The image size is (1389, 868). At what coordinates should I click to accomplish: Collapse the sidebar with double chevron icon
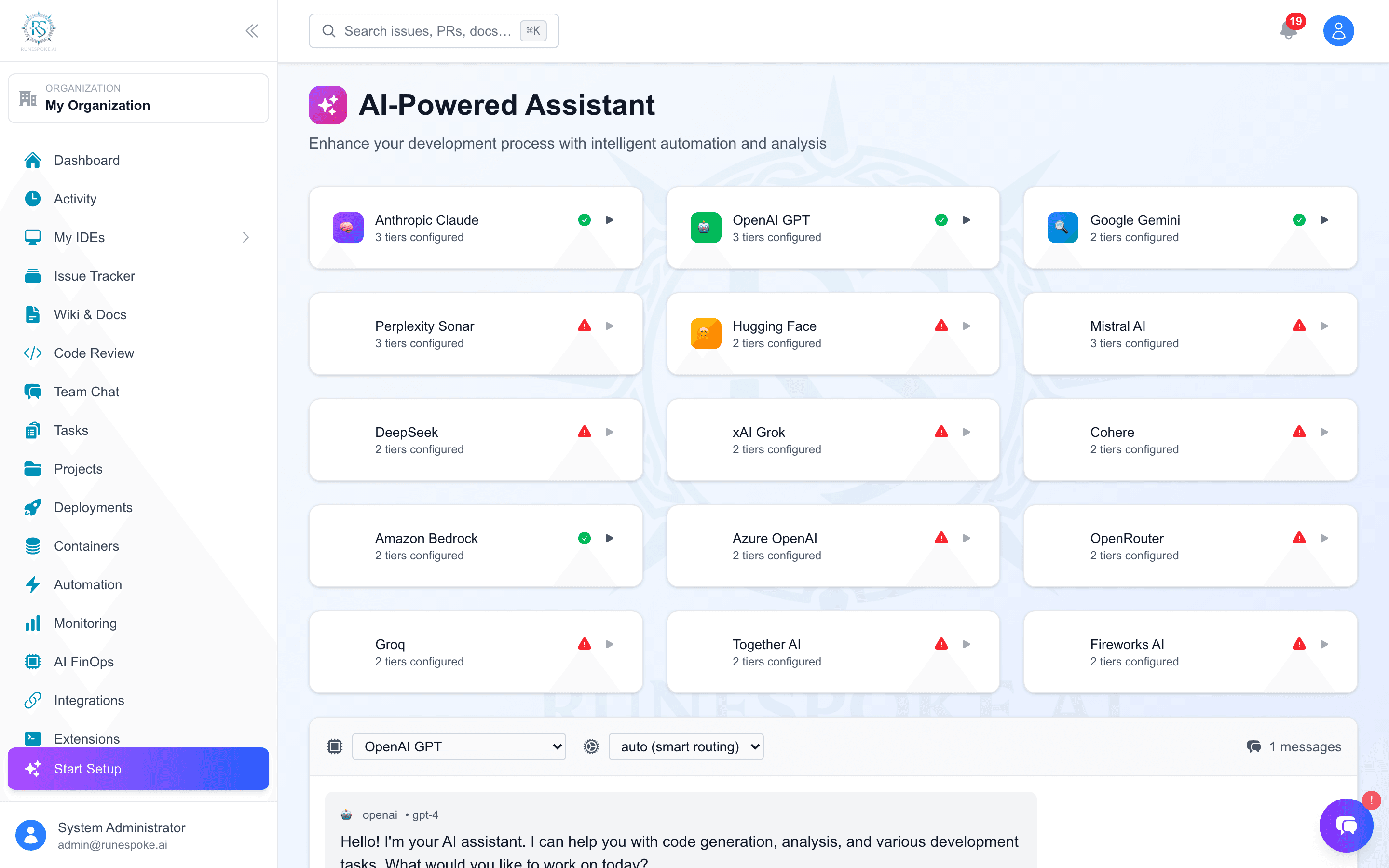[x=251, y=31]
